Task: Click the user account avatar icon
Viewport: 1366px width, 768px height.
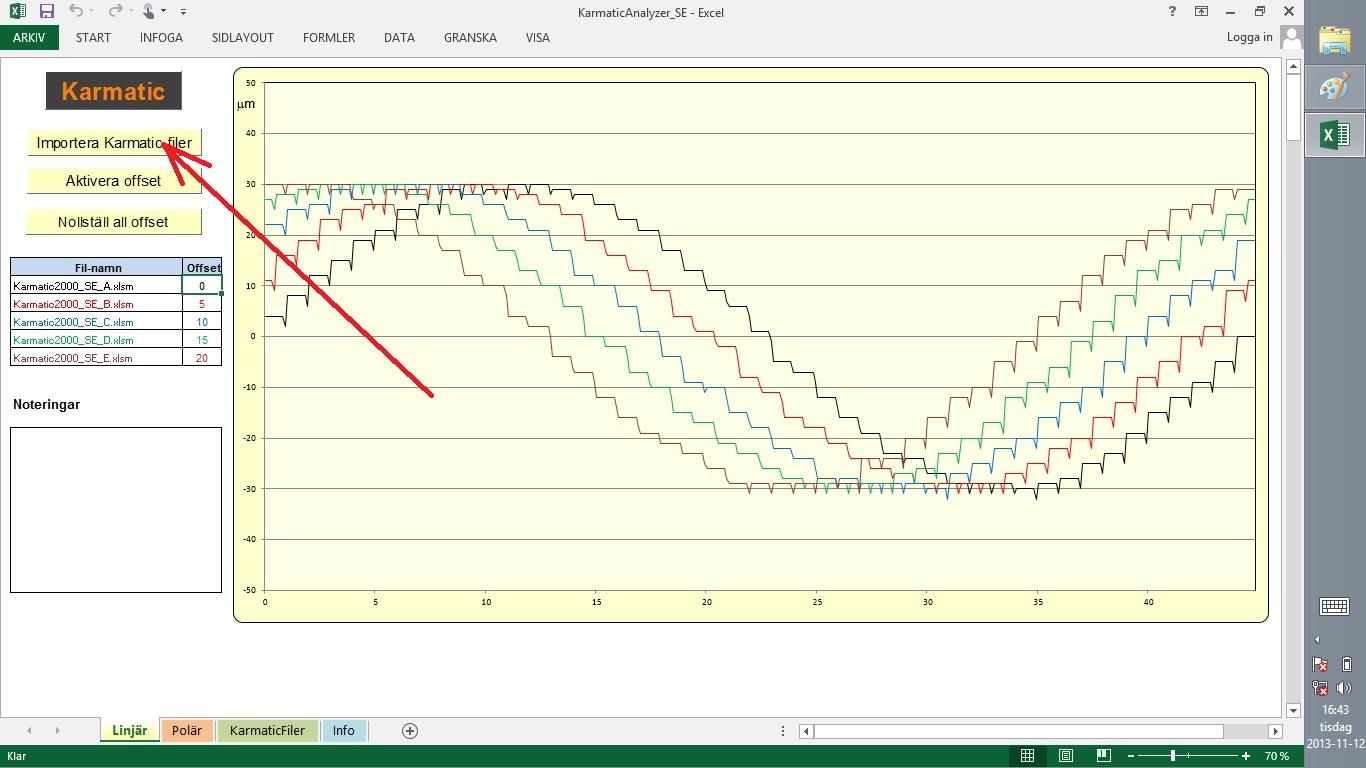Action: point(1291,38)
